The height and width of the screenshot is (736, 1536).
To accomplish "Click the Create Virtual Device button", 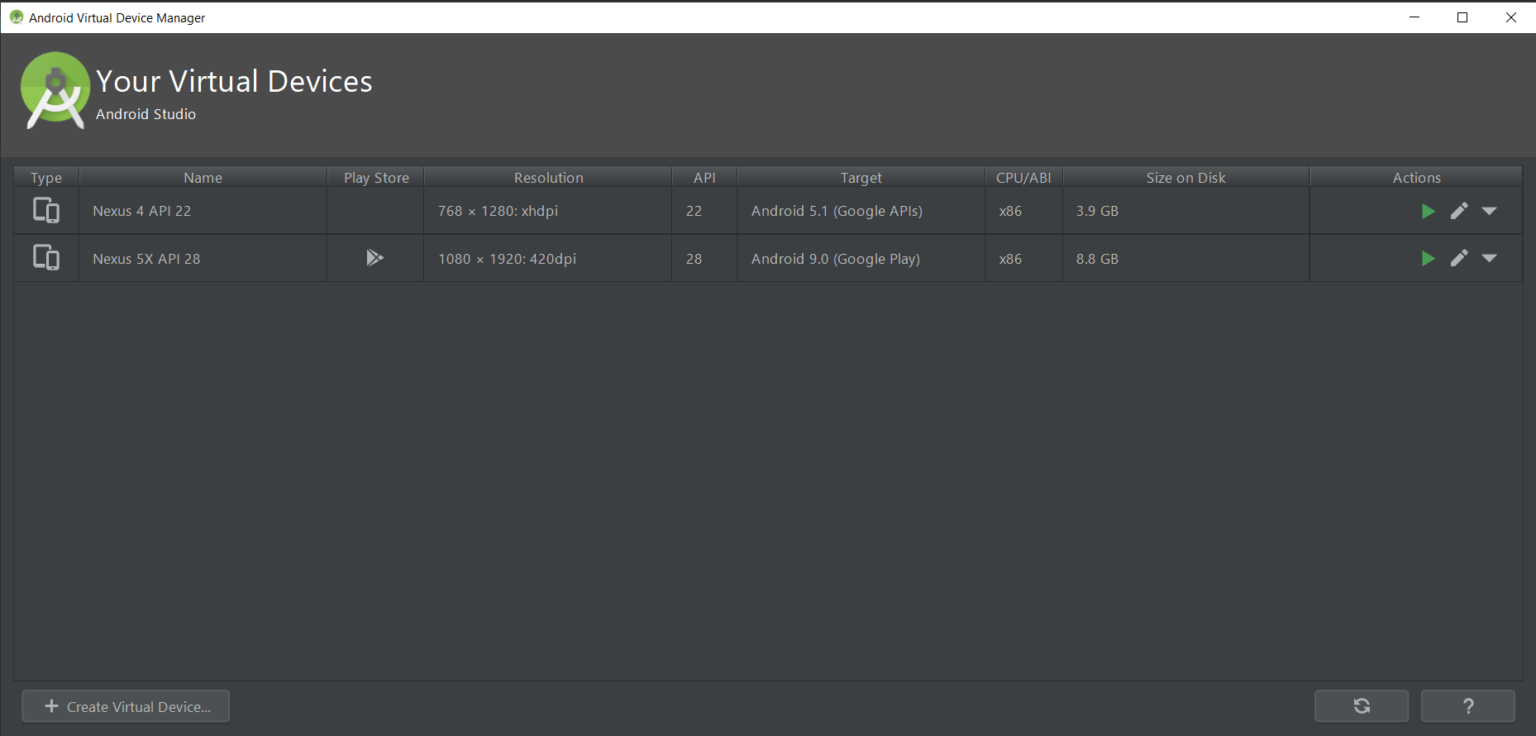I will (x=125, y=706).
